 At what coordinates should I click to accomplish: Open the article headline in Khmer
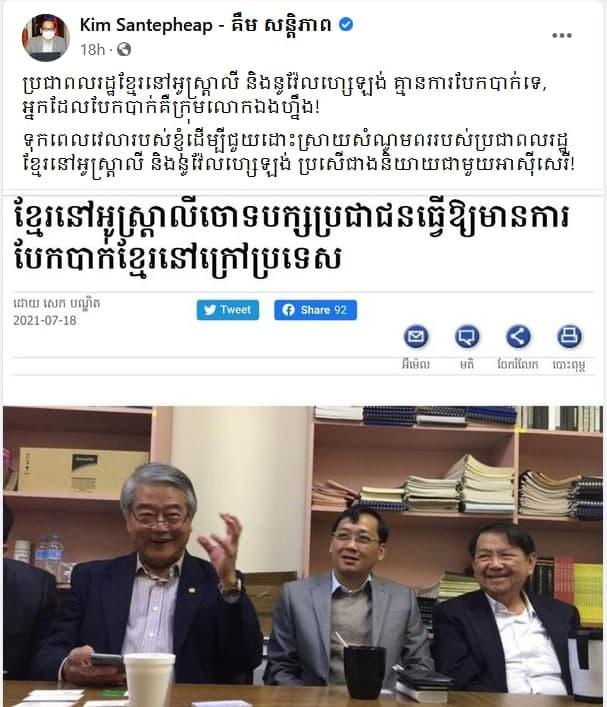pos(292,238)
